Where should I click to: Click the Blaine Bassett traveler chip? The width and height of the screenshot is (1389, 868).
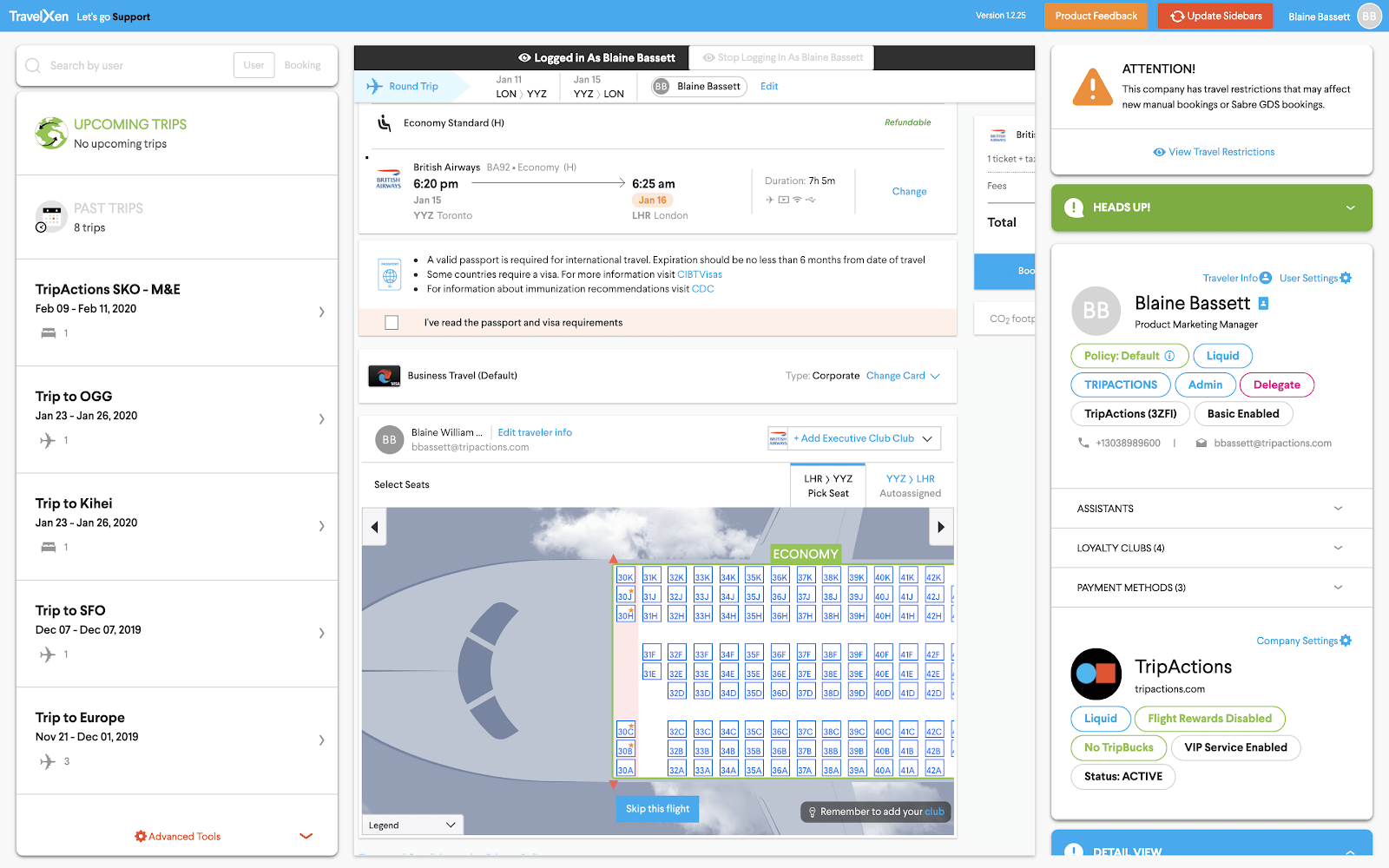click(699, 86)
